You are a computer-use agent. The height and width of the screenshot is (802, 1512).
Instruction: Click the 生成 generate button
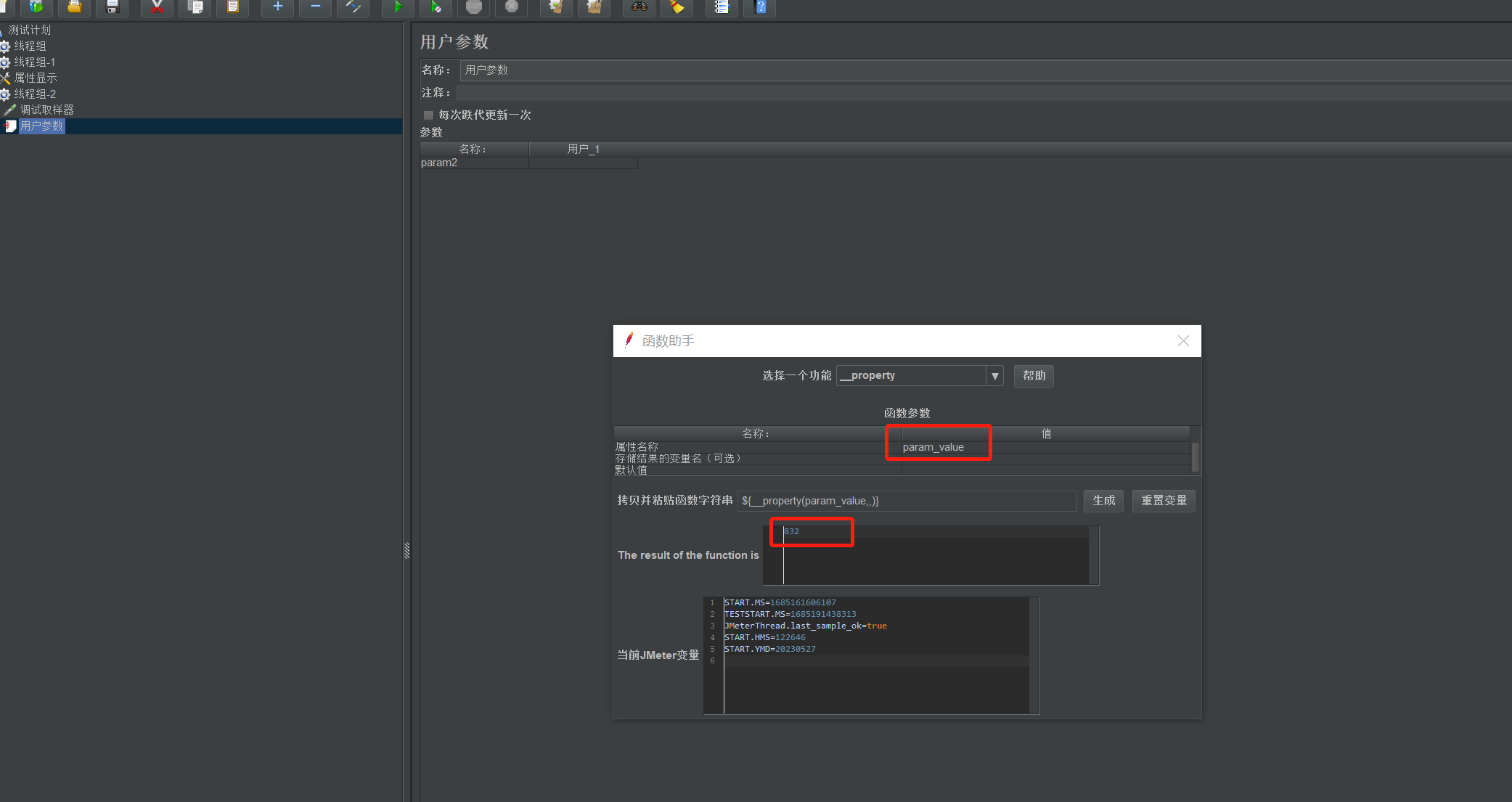click(x=1103, y=501)
